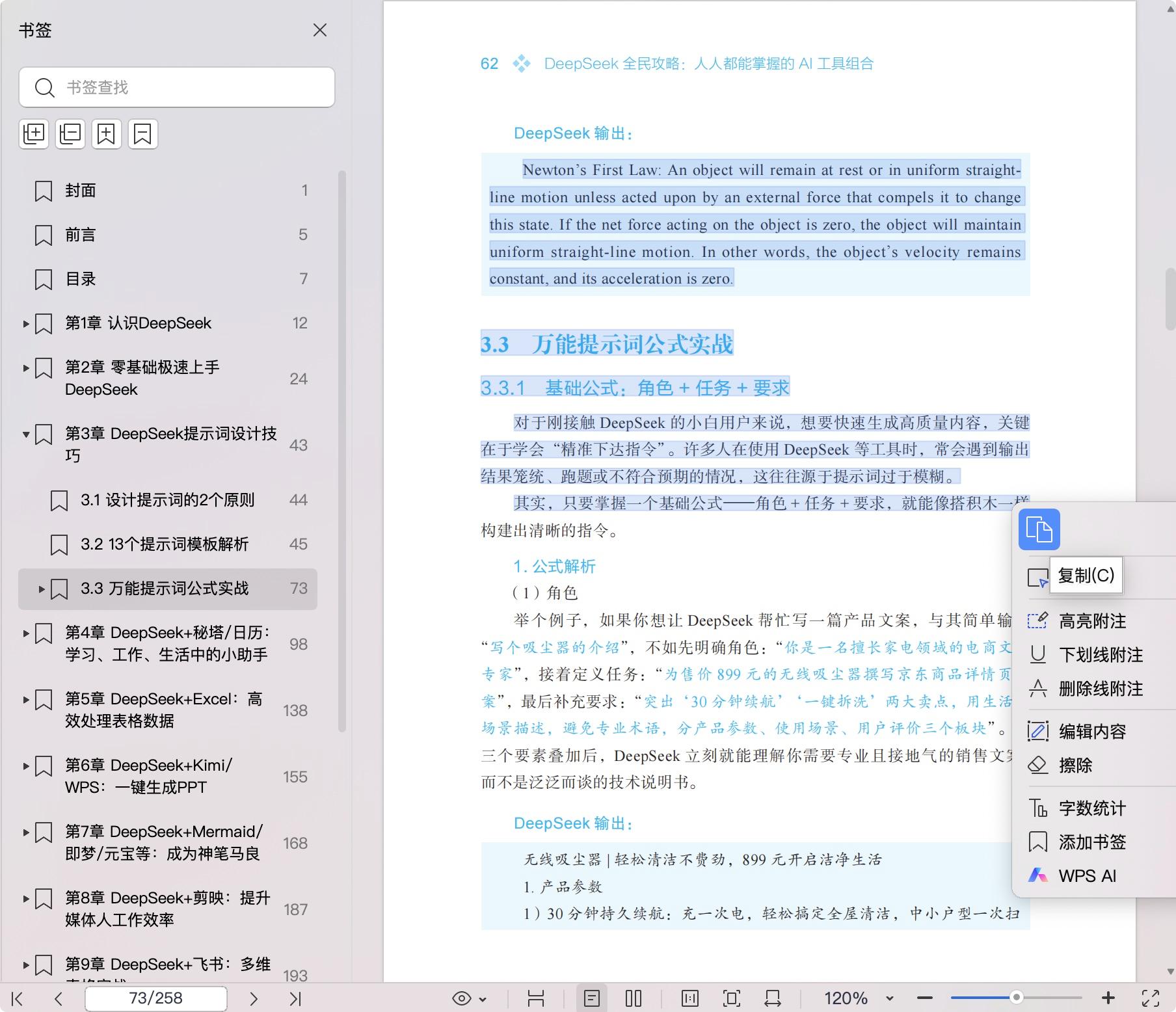Click the heading 3.3 万能提示词公式实战 in document

tap(607, 343)
